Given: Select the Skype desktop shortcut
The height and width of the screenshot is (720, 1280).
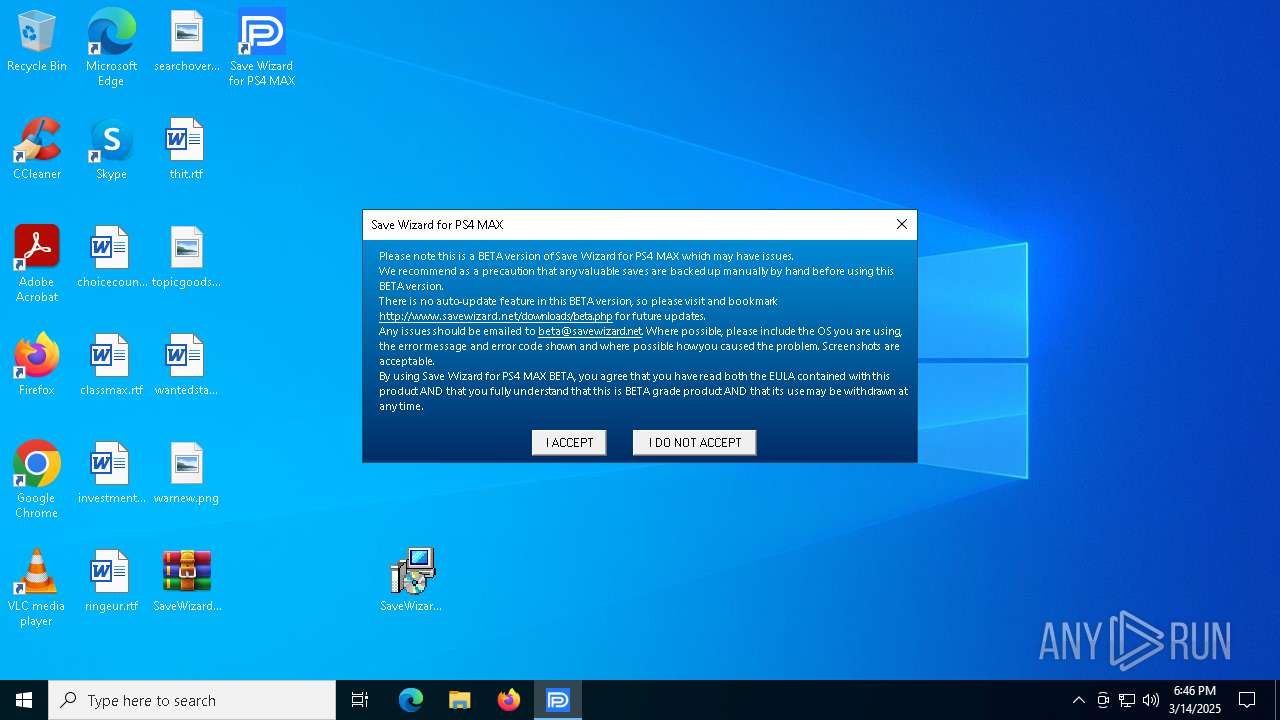Looking at the screenshot, I should pos(111,150).
